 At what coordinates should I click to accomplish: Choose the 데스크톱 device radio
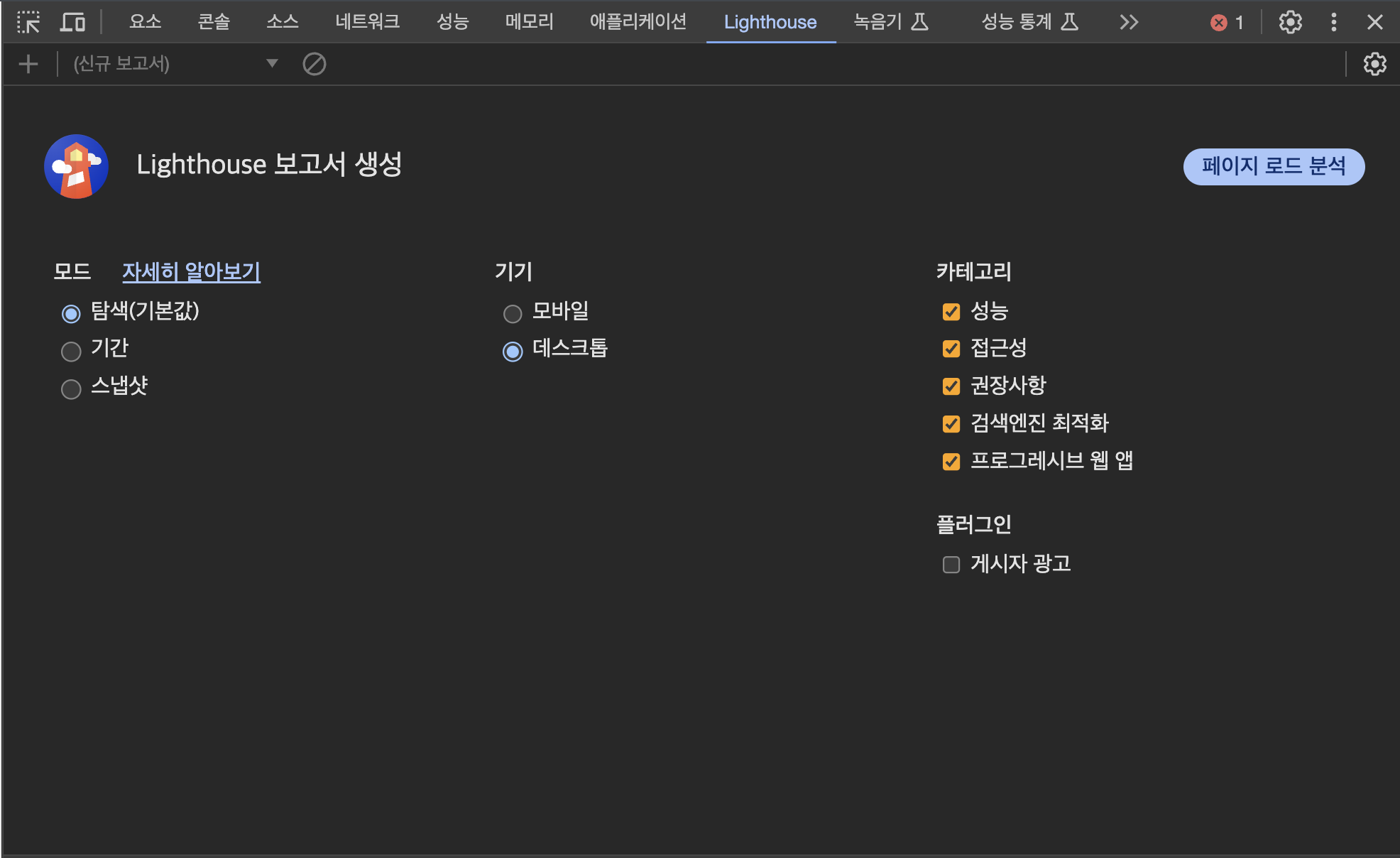pos(513,351)
